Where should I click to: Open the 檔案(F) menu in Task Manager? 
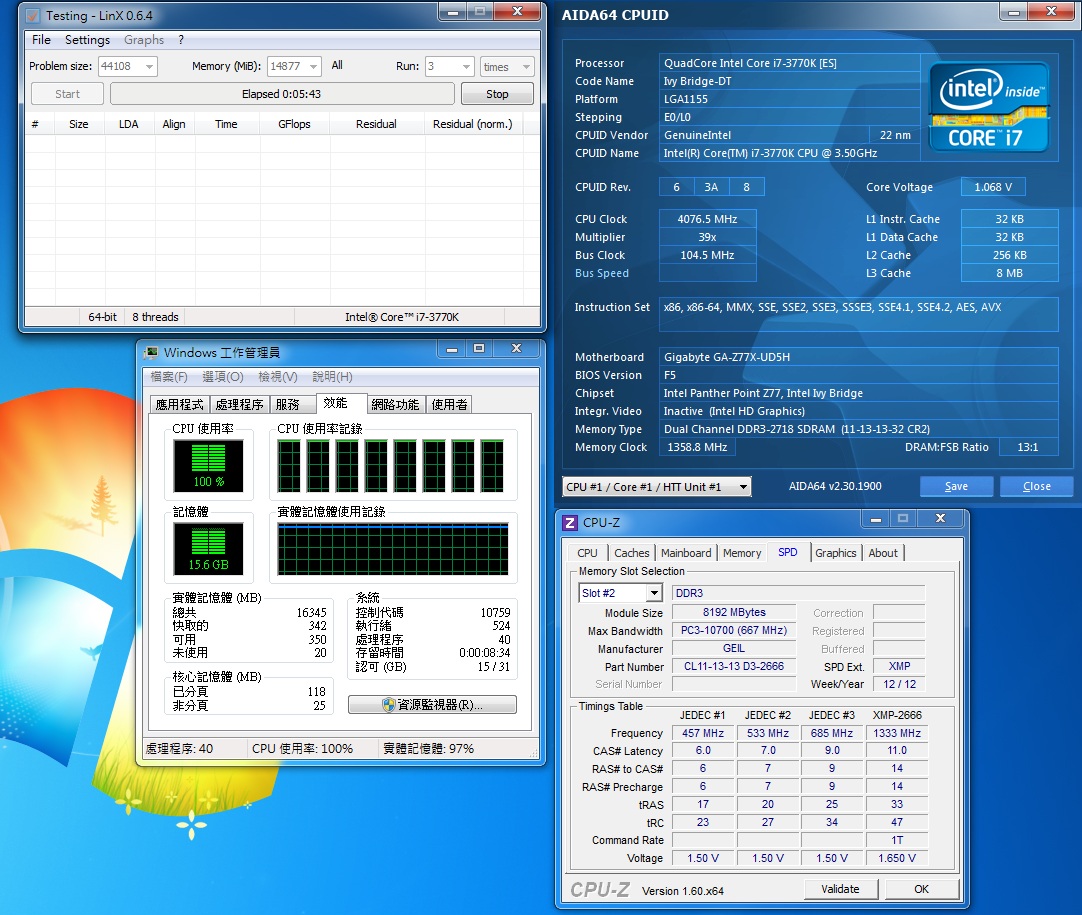click(169, 377)
